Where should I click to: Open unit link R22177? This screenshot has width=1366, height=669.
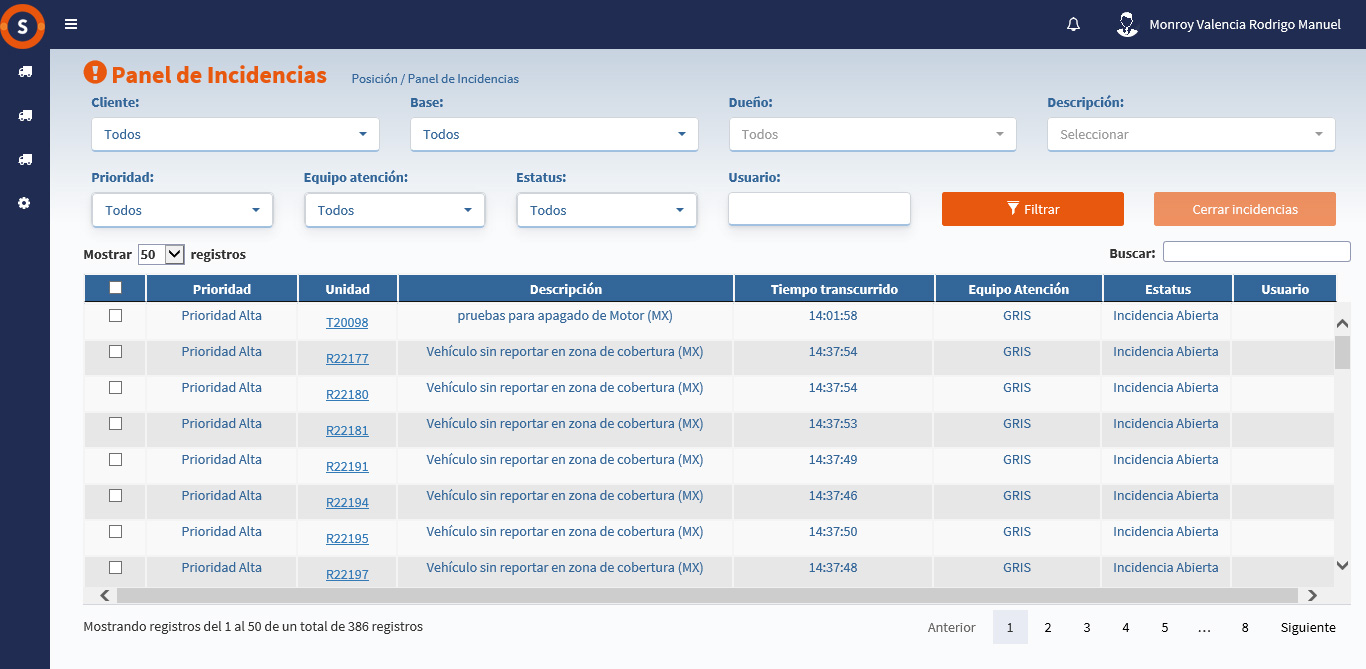[x=347, y=359]
